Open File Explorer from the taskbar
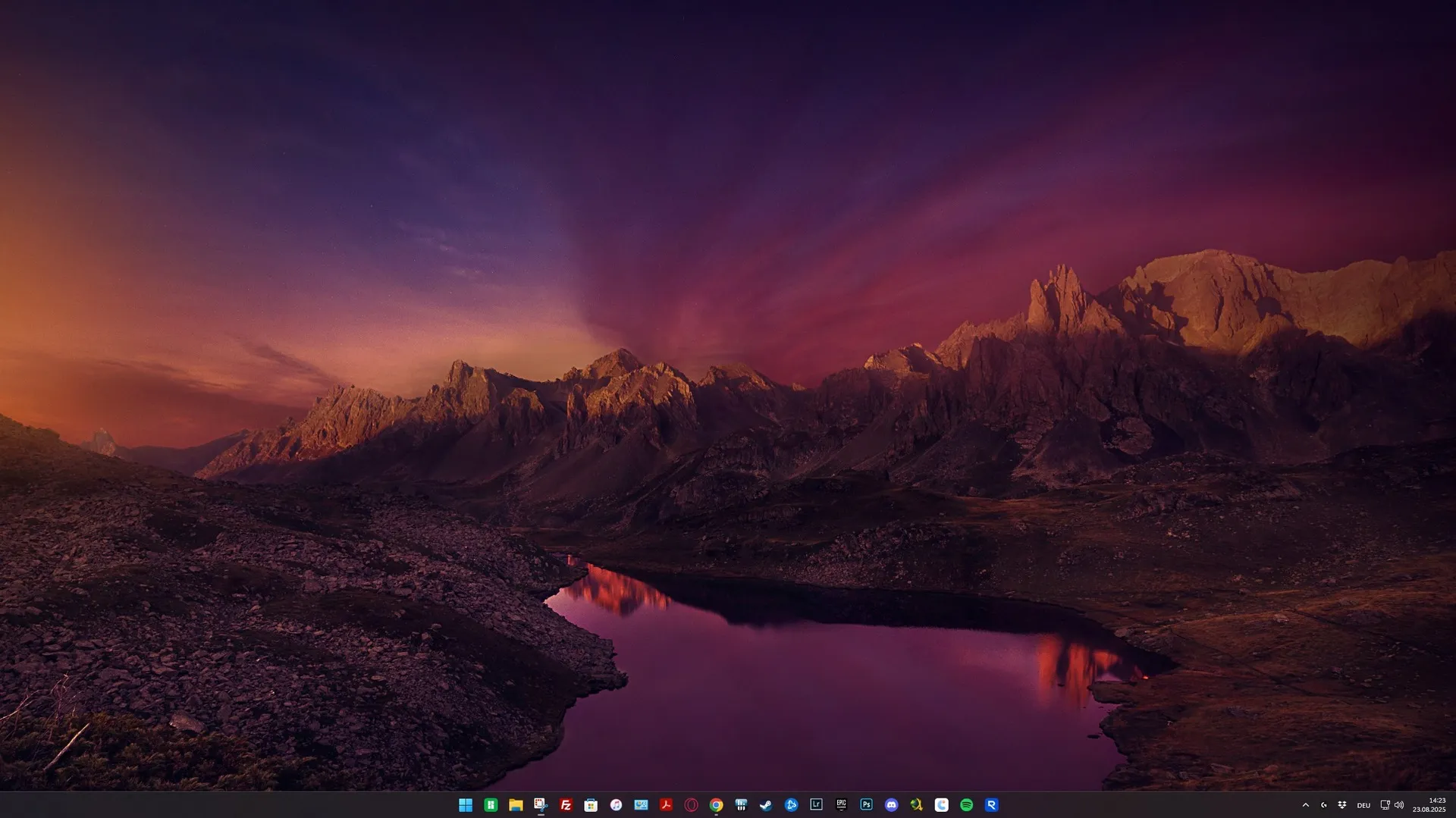Image resolution: width=1456 pixels, height=818 pixels. [x=516, y=805]
